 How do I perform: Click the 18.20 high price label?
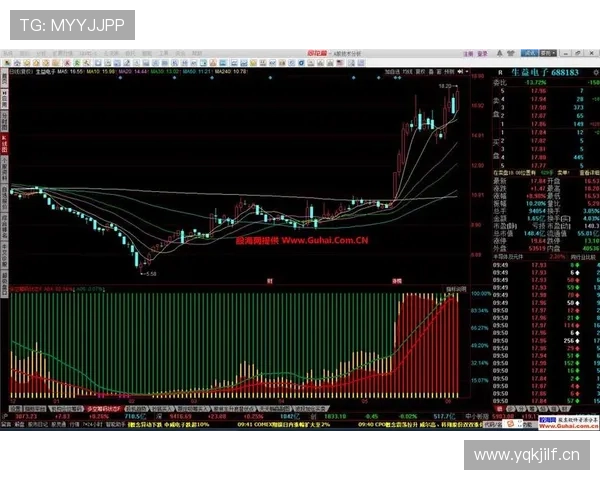click(443, 87)
